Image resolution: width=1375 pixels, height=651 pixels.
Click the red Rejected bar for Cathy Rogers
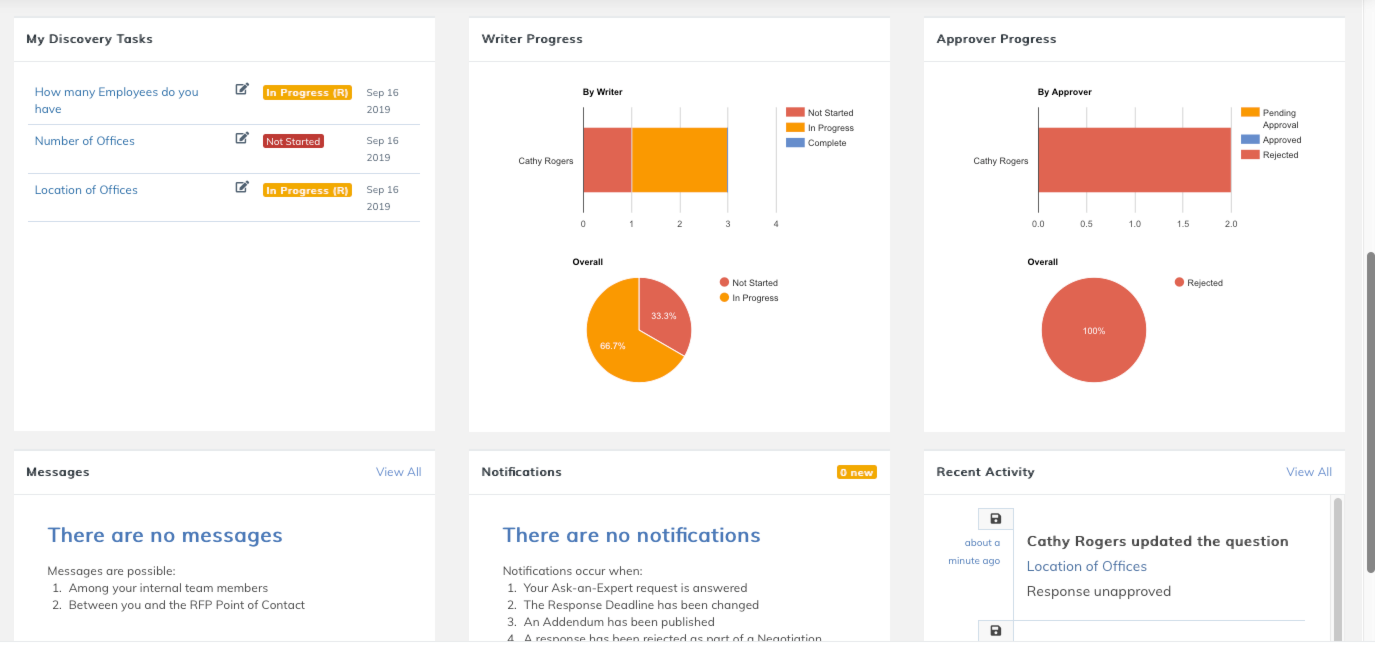coord(1134,160)
